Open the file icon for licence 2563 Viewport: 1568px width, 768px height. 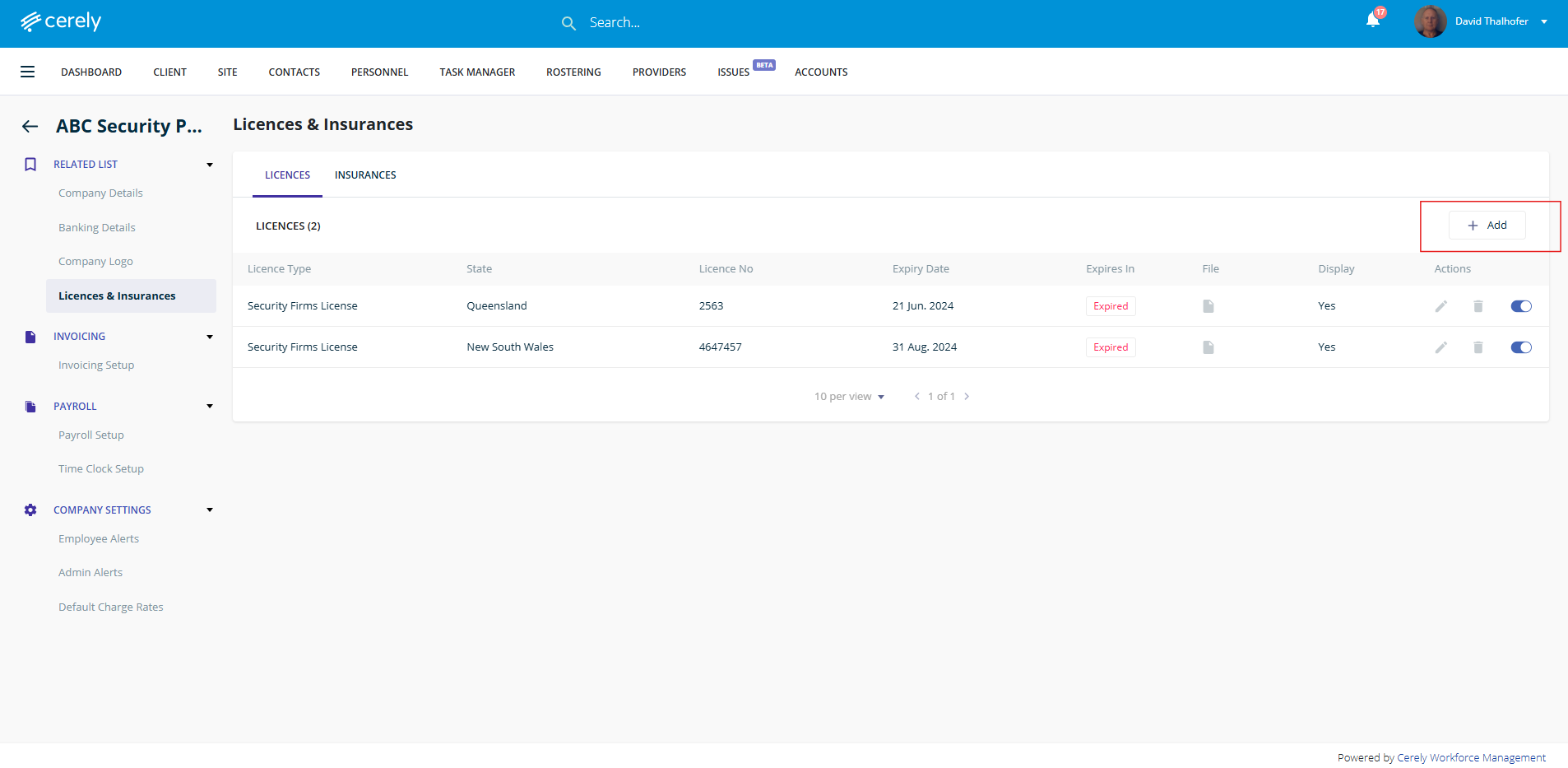[1208, 306]
